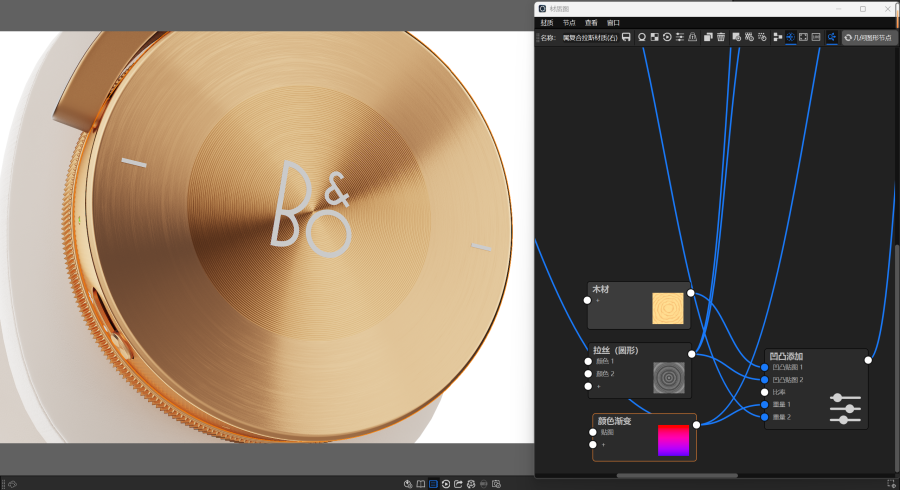This screenshot has height=490, width=900.
Task: Click the sliders icon on 凹凸添加 node
Action: coord(845,409)
